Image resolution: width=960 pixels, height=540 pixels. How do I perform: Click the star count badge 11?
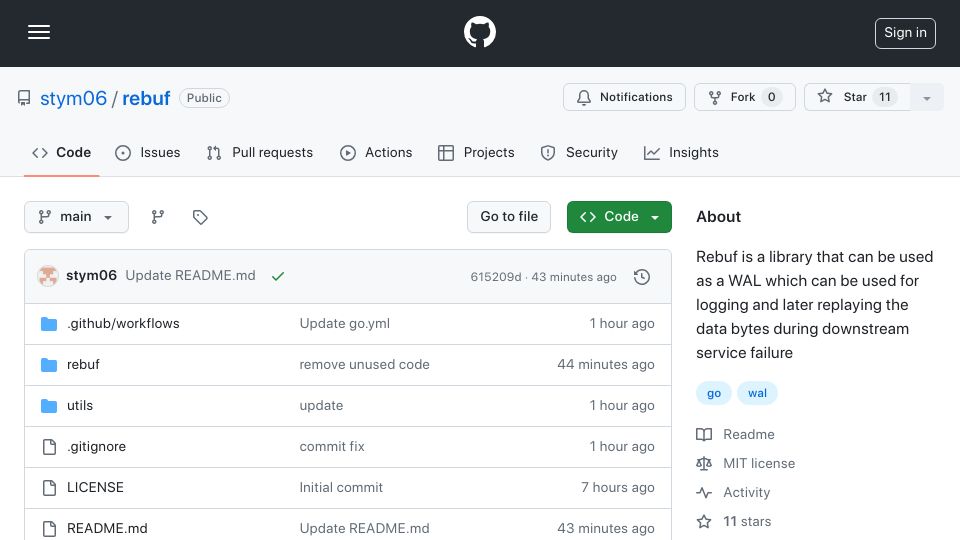click(x=885, y=97)
